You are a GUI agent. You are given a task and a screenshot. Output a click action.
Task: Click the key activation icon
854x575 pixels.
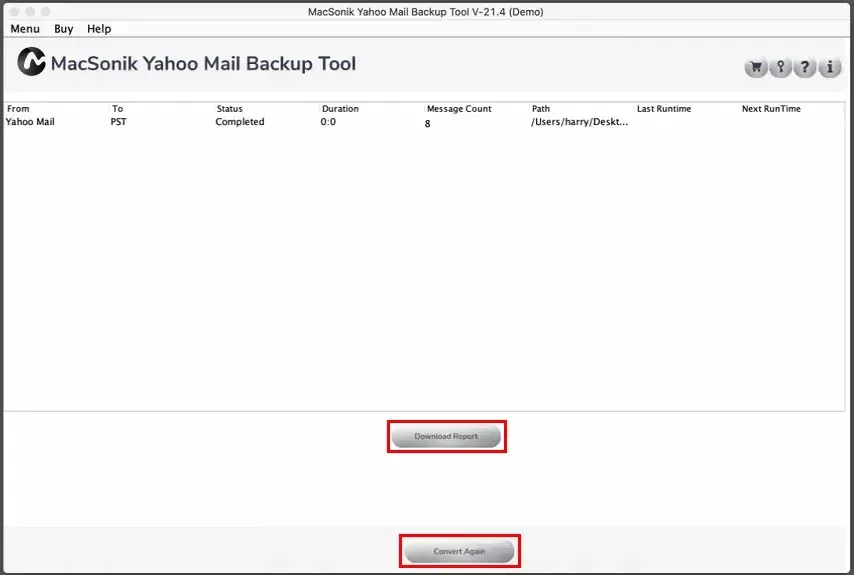(780, 68)
